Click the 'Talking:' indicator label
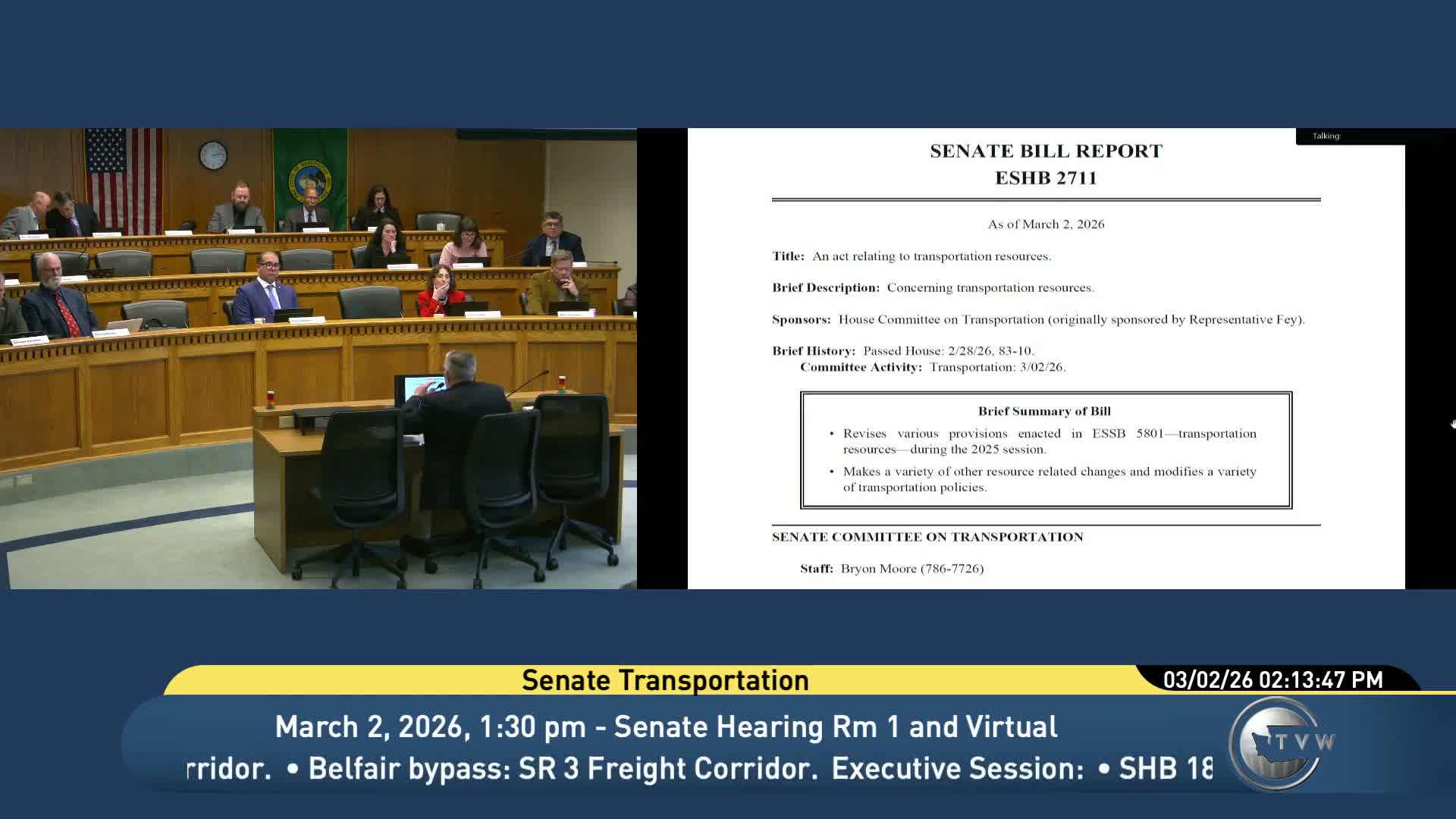Screen dimensions: 1456x819 [1326, 136]
